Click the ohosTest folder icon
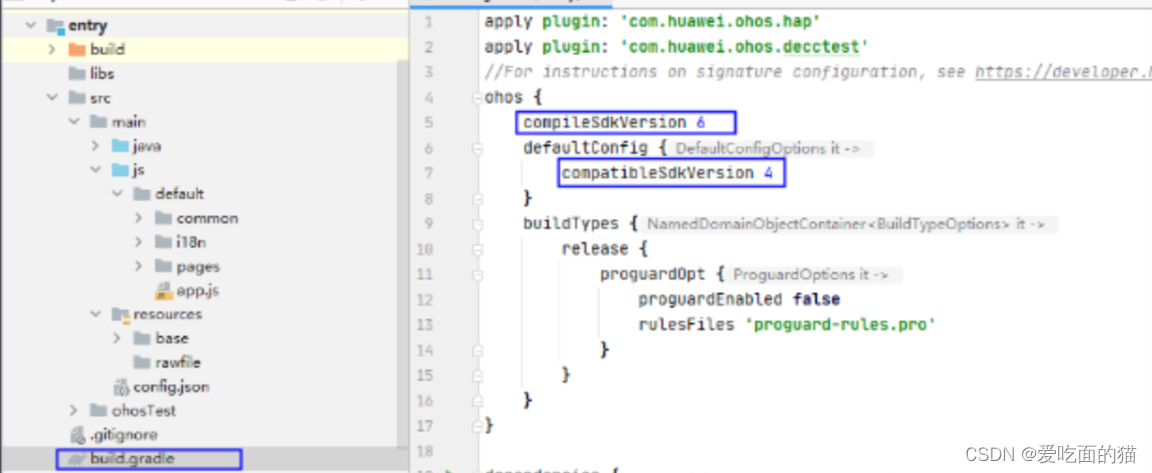 tap(98, 410)
